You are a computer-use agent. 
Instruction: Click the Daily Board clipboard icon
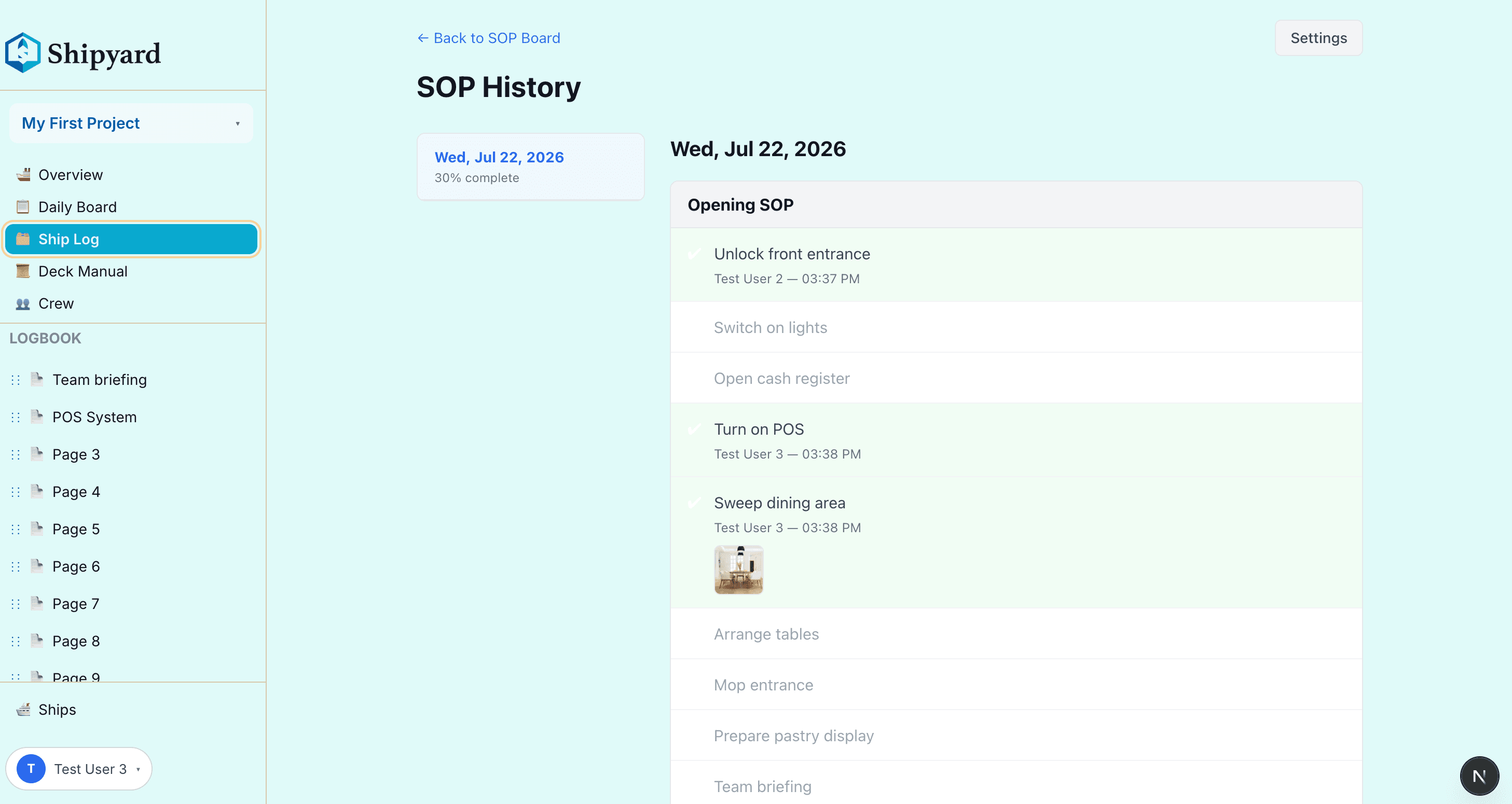pos(23,206)
